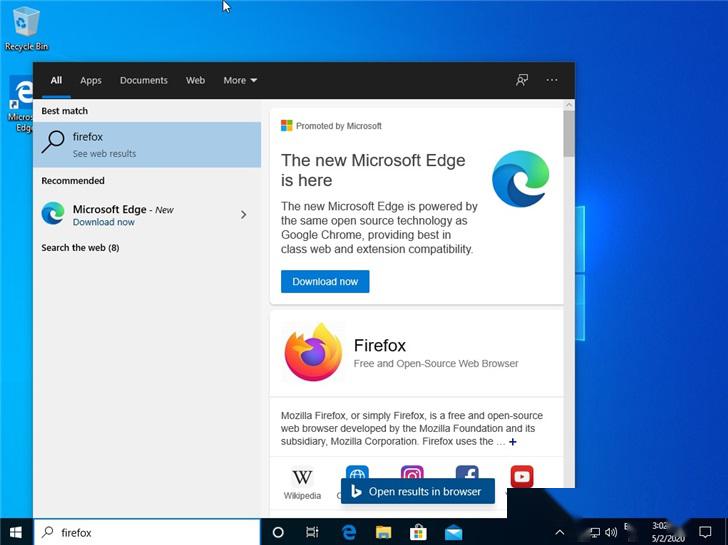Click the taskbar search box containing firefox

(x=147, y=532)
